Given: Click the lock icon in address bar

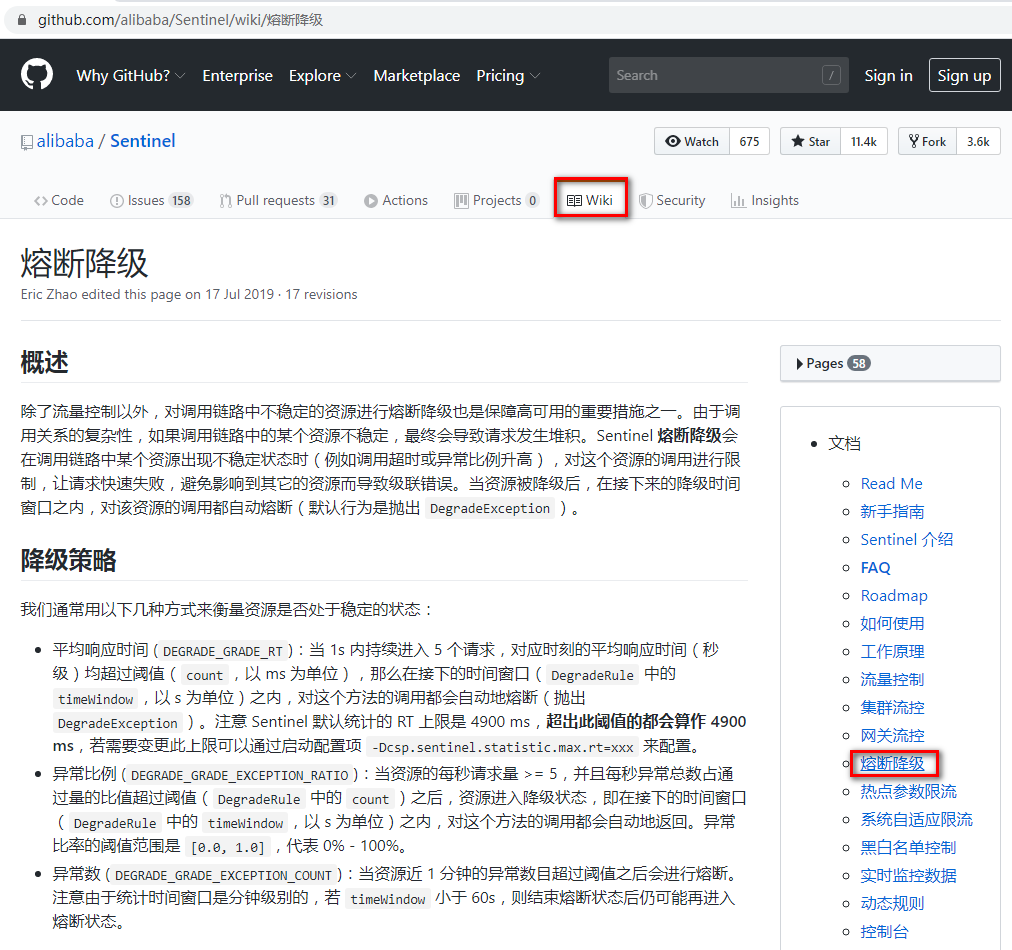Looking at the screenshot, I should point(21,20).
